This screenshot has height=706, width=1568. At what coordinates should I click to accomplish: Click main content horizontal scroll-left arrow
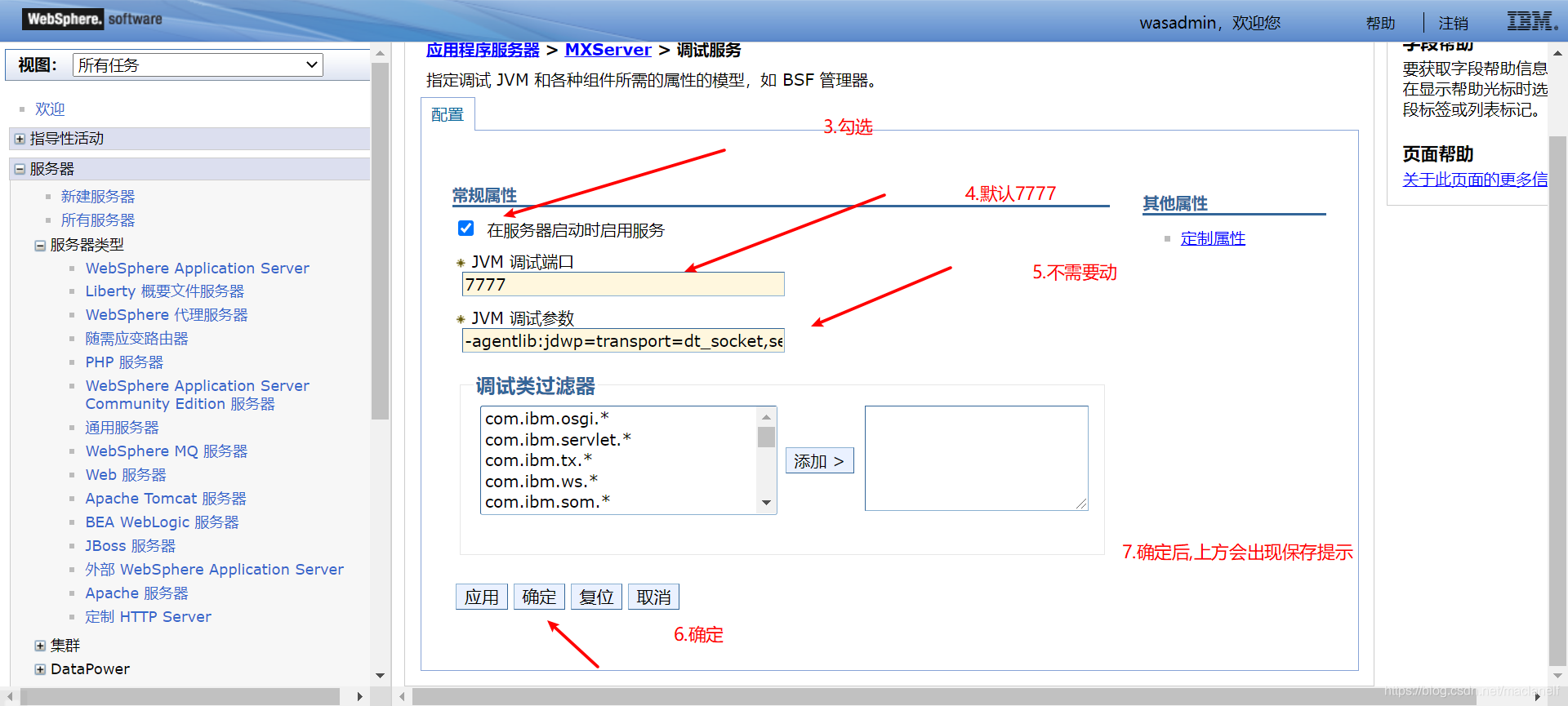402,696
